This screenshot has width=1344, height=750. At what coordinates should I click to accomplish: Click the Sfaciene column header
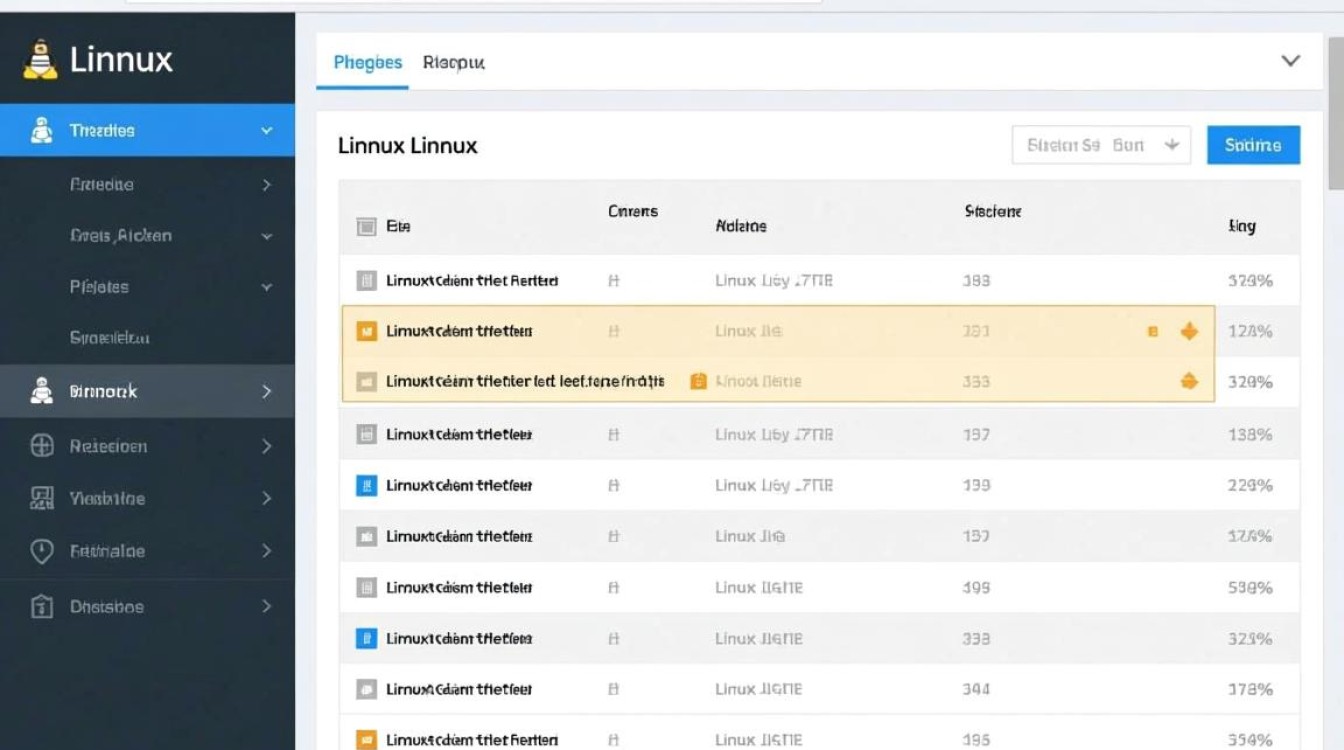pyautogui.click(x=992, y=212)
